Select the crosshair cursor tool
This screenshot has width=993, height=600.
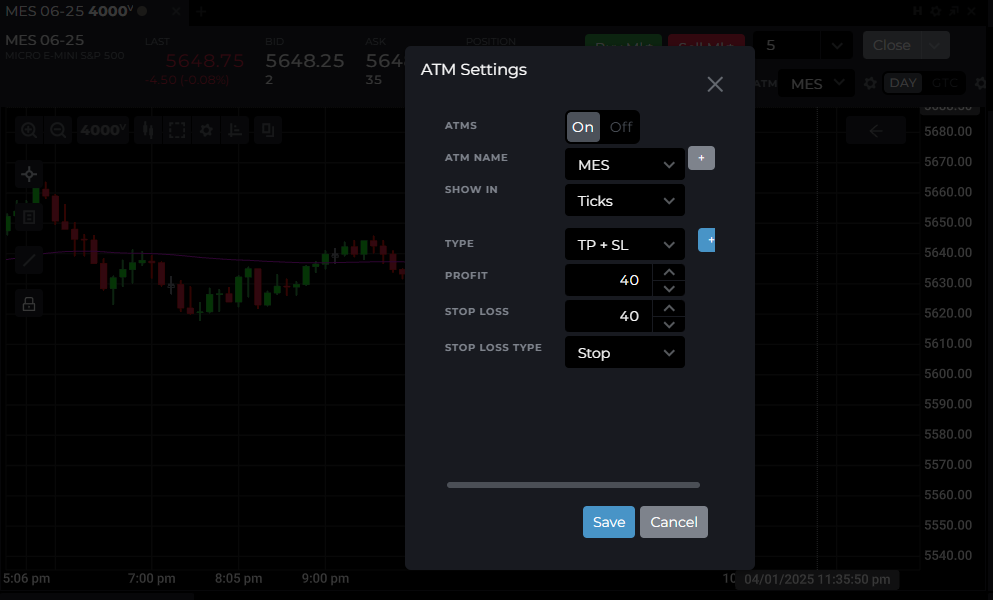point(29,174)
